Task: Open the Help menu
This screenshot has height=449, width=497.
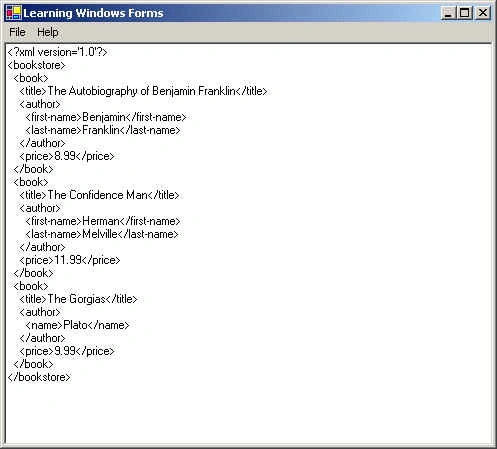Action: pyautogui.click(x=48, y=32)
